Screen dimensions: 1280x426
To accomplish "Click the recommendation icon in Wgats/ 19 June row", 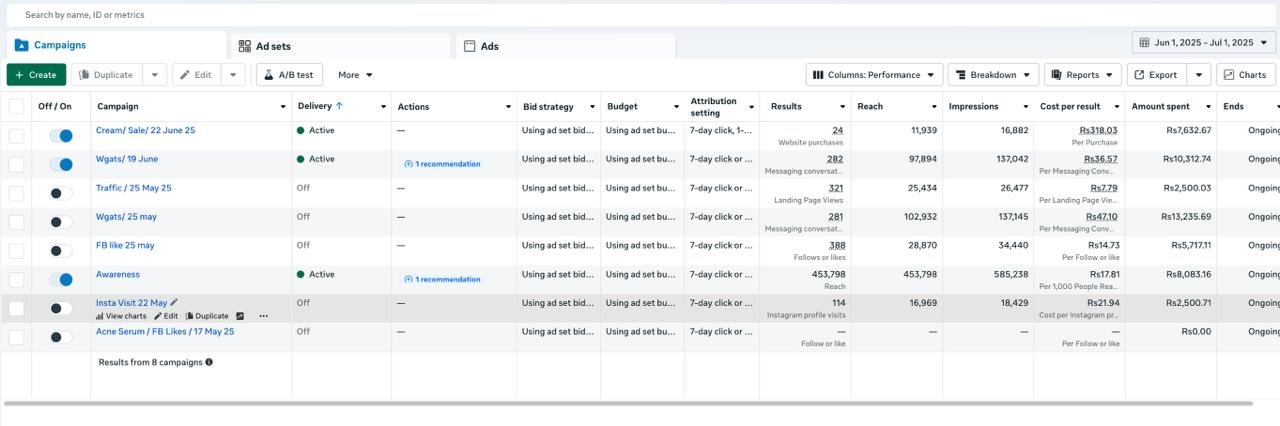I will pos(408,164).
